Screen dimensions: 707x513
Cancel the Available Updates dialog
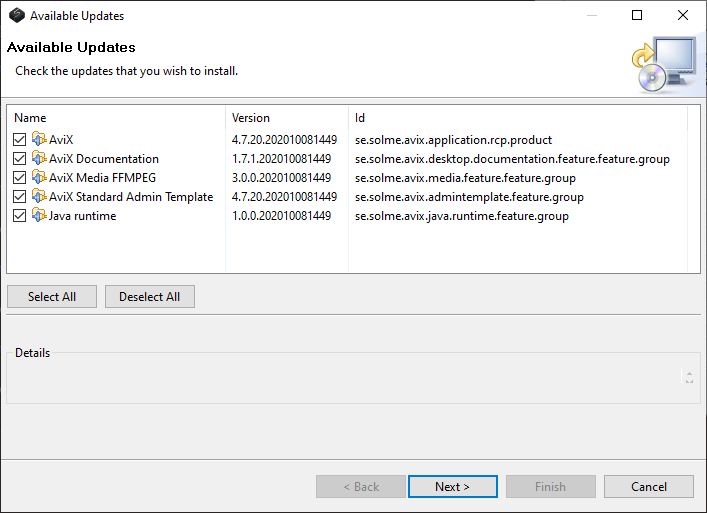tap(648, 487)
